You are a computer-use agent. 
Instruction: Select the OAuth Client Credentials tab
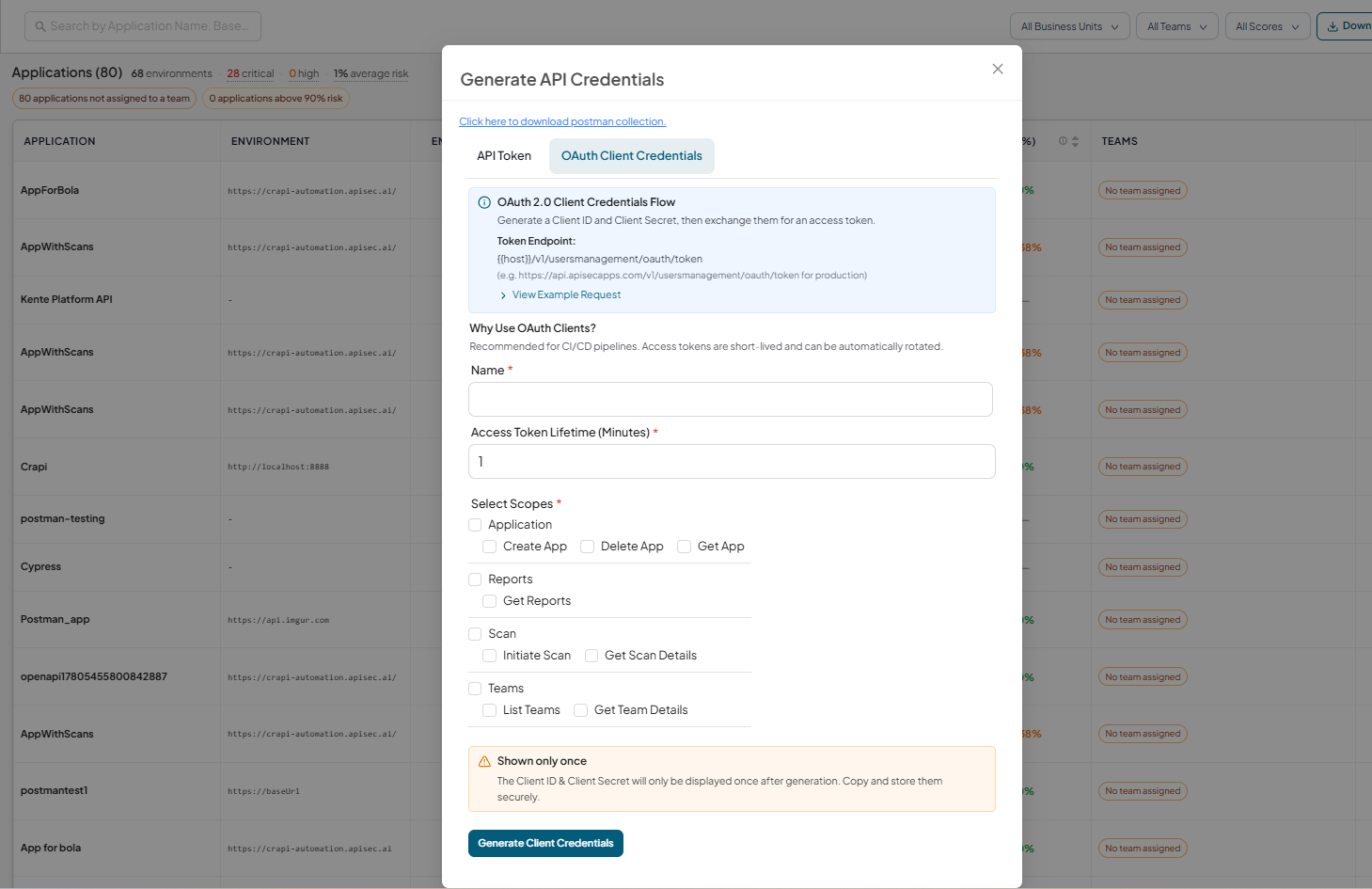631,156
